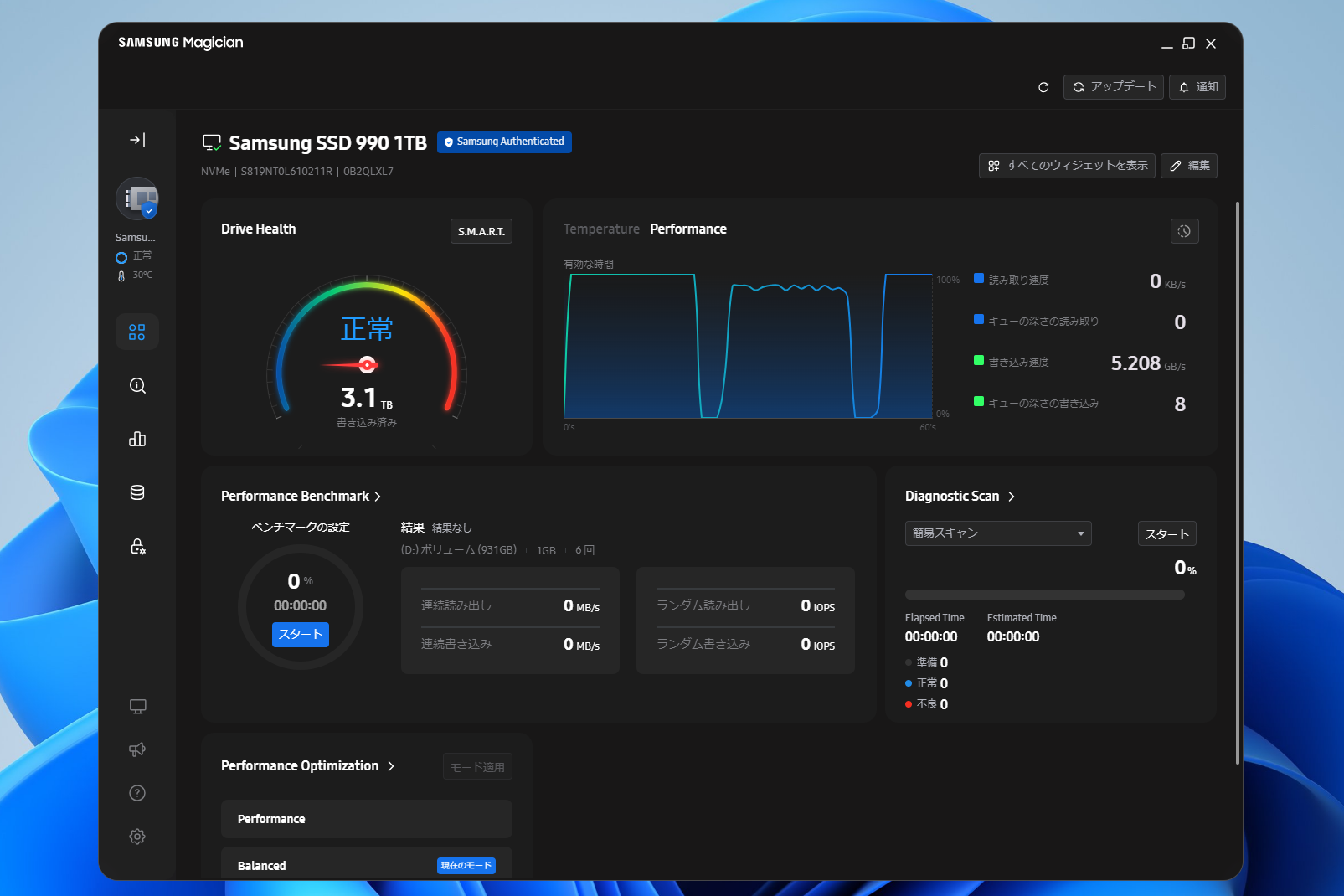
Task: Click the (D:) ボリューム (931GB) text
Action: (x=459, y=550)
